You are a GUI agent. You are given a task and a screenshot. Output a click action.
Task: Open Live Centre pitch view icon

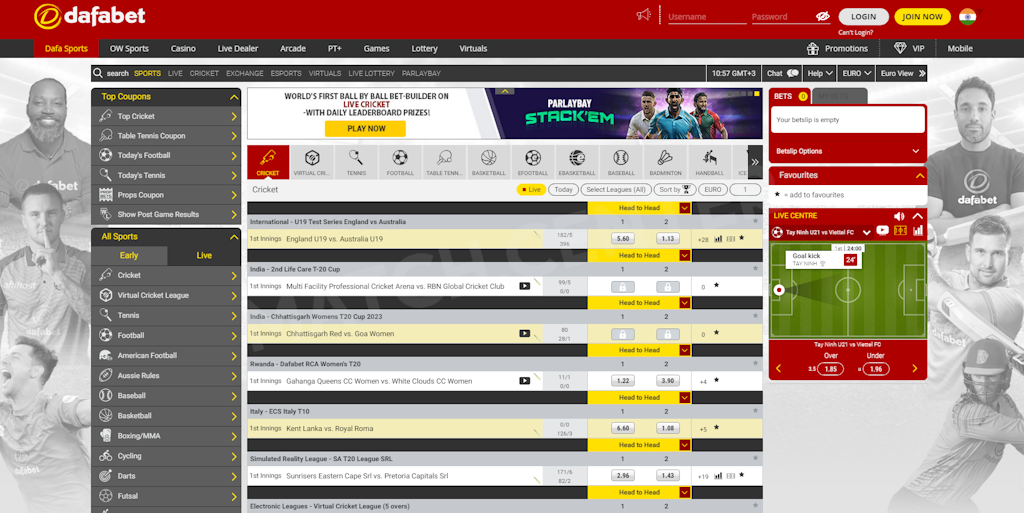coord(901,231)
